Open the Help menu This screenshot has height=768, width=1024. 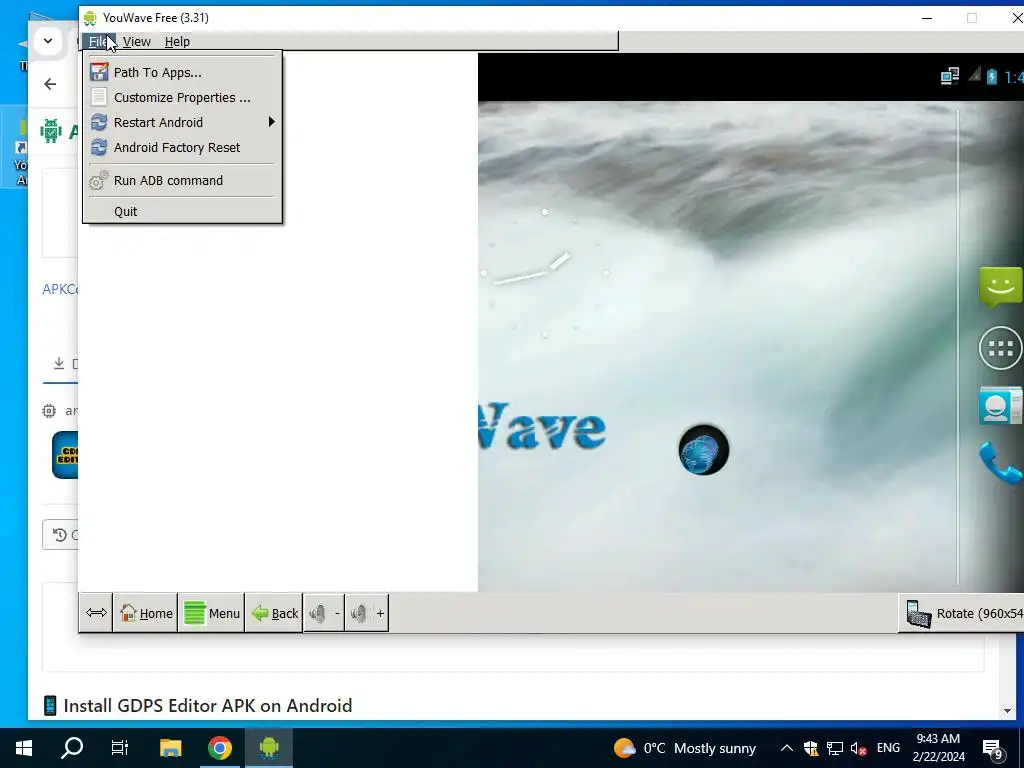177,41
